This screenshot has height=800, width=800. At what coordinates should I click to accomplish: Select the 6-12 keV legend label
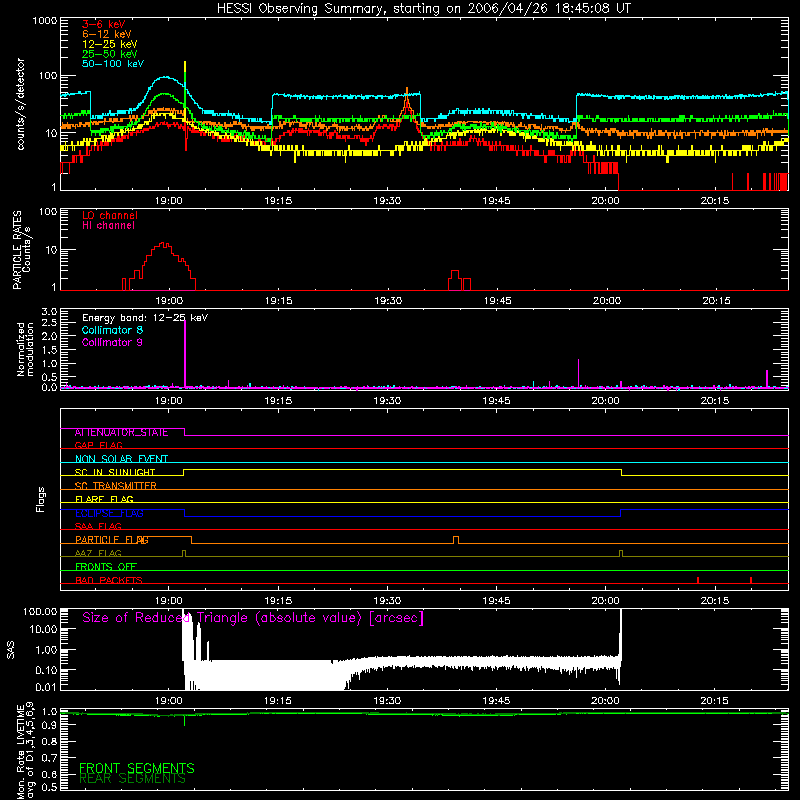(107, 34)
